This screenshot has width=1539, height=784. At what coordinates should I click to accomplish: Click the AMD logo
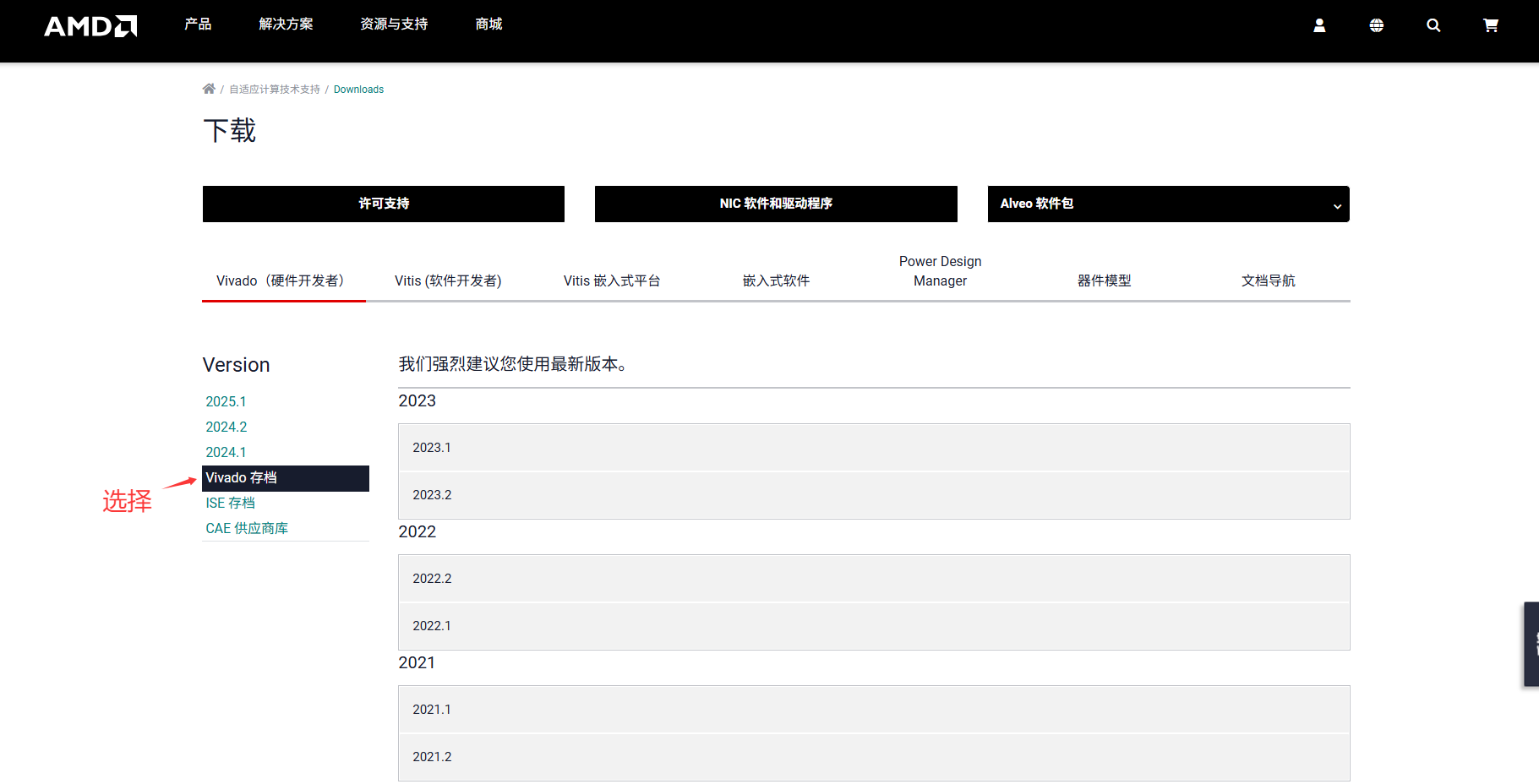[x=90, y=26]
